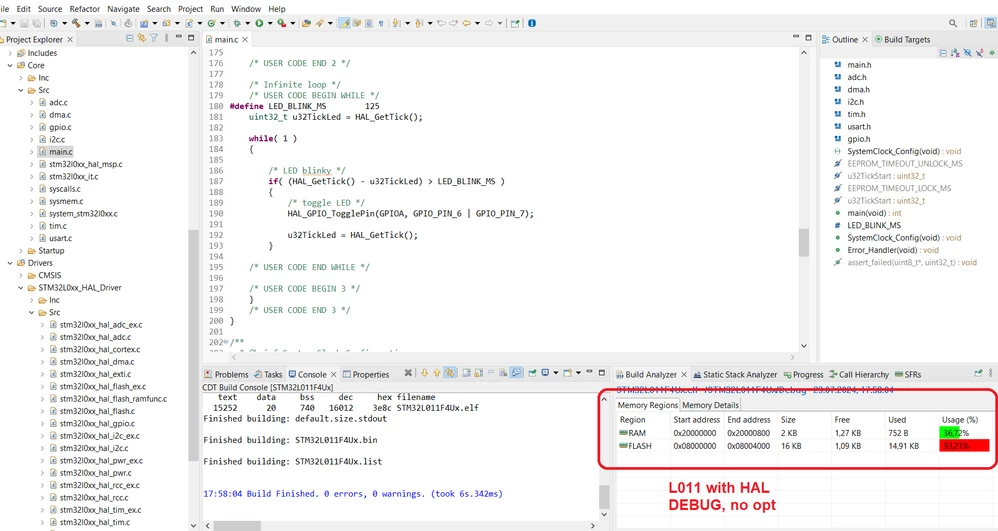The image size is (998, 531).
Task: Click main(void) : int in Outline
Action: pyautogui.click(x=874, y=213)
